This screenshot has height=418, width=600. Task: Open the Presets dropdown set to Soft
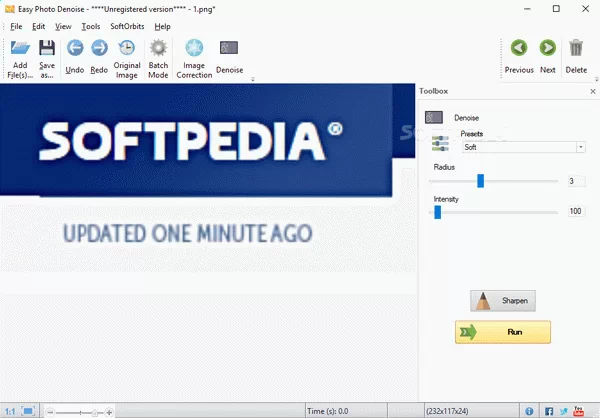[x=522, y=147]
